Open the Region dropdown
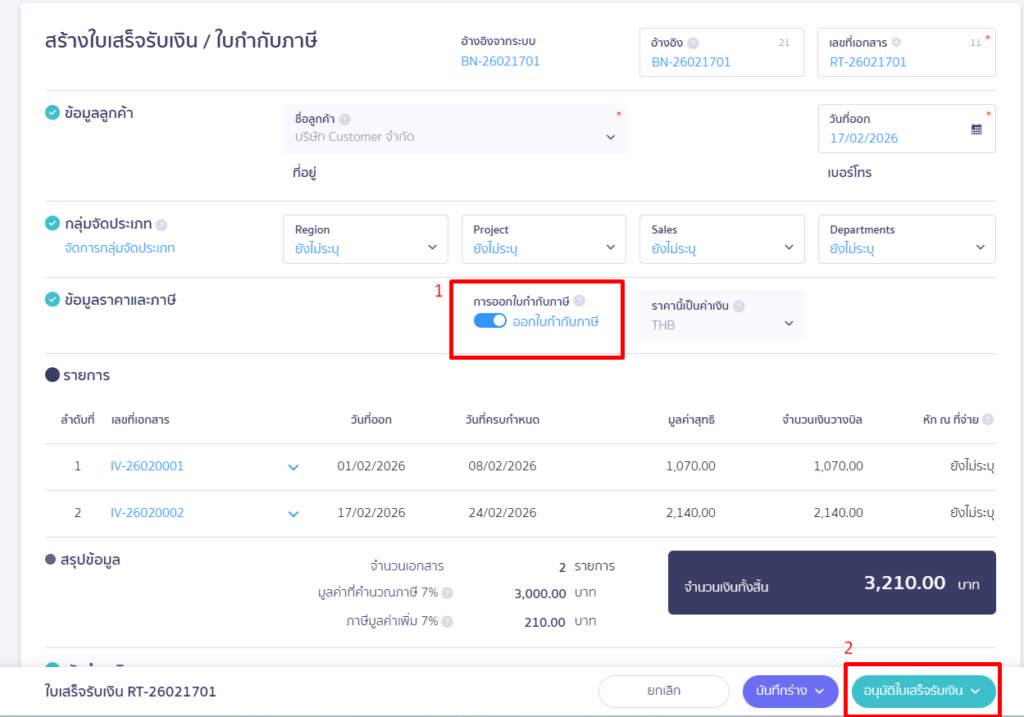 click(x=364, y=240)
